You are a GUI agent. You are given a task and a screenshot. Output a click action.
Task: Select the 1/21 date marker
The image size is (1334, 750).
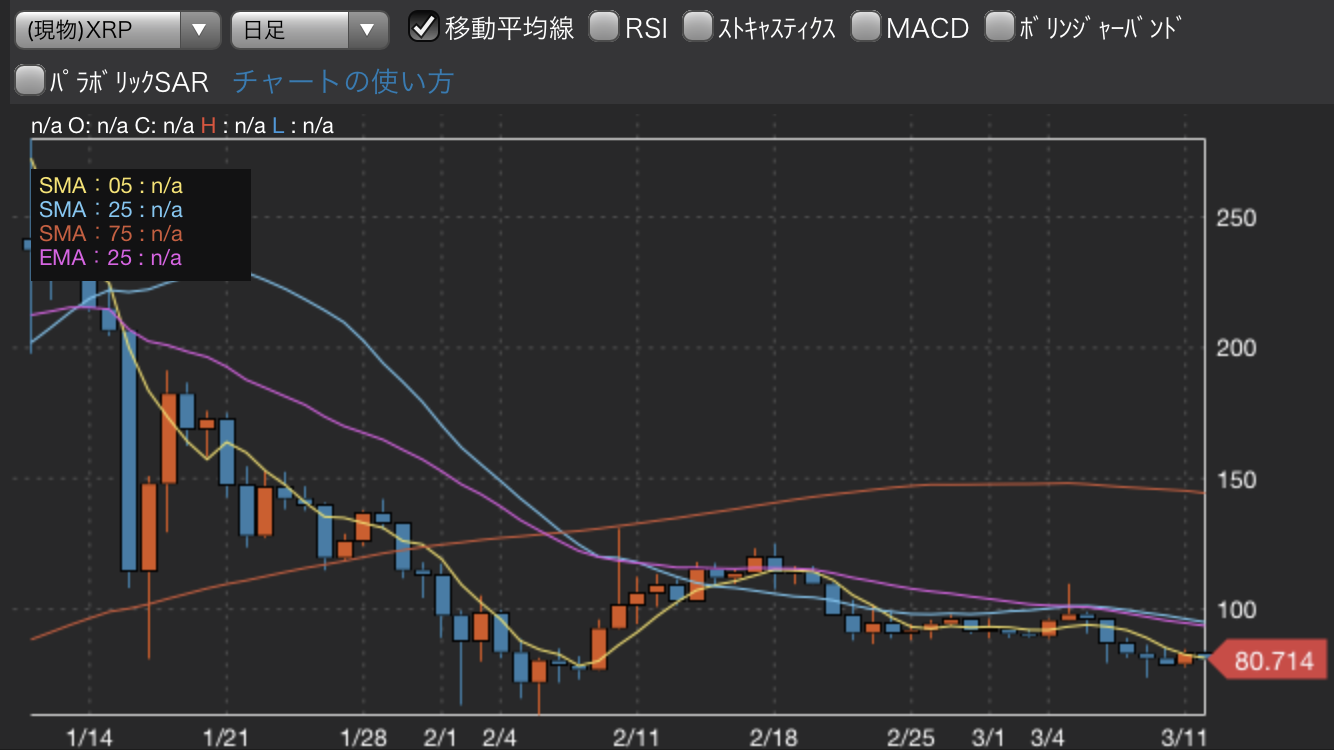click(224, 737)
